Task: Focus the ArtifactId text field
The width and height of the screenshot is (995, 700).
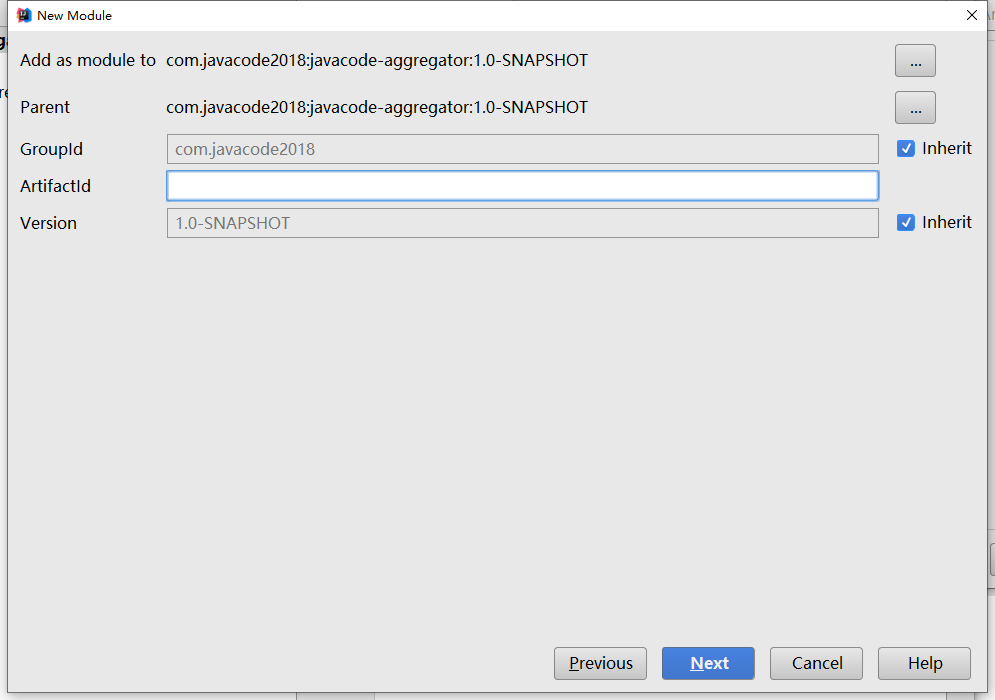Action: coord(522,186)
